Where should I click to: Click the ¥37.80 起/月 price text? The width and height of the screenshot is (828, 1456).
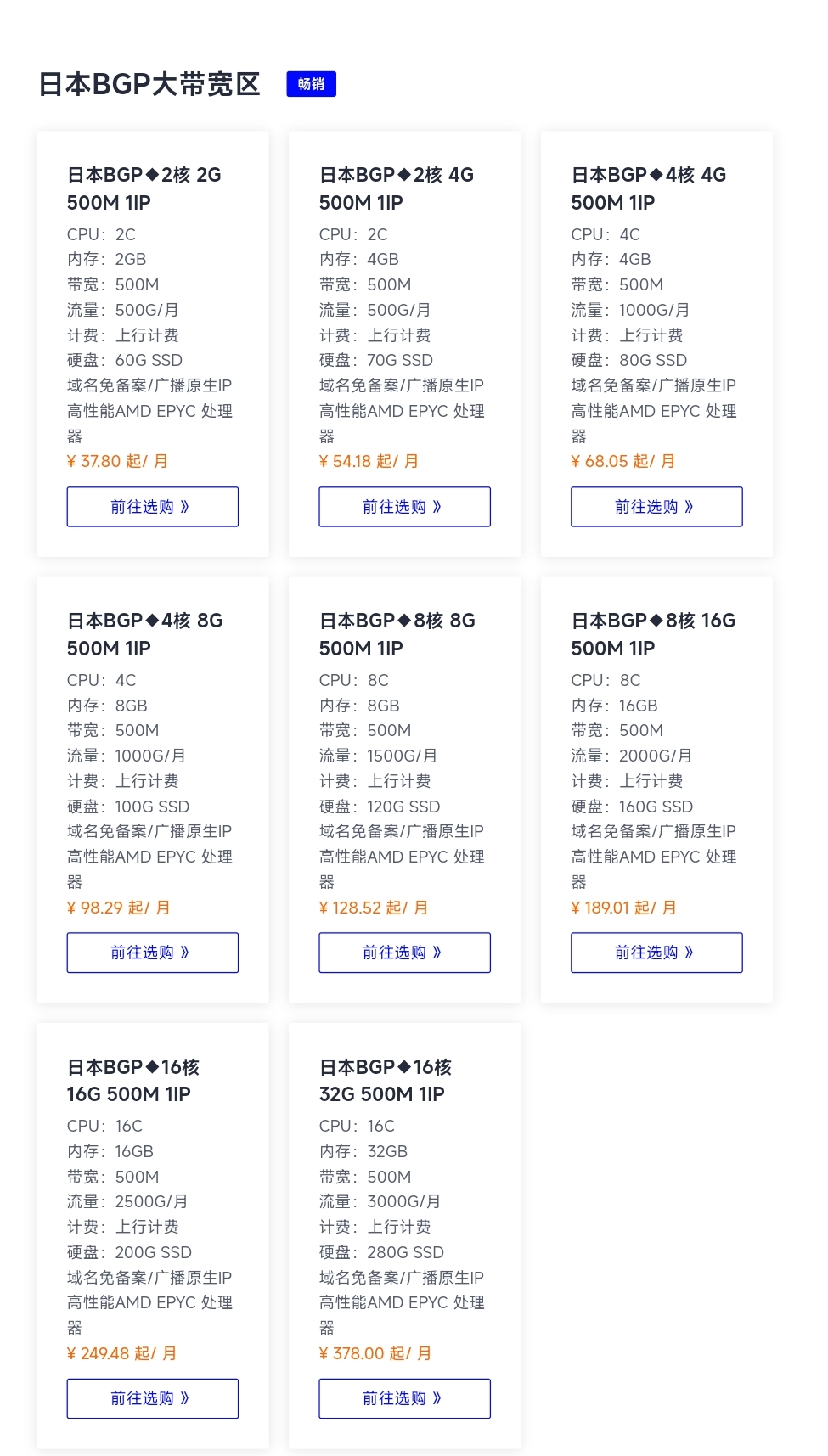(118, 461)
